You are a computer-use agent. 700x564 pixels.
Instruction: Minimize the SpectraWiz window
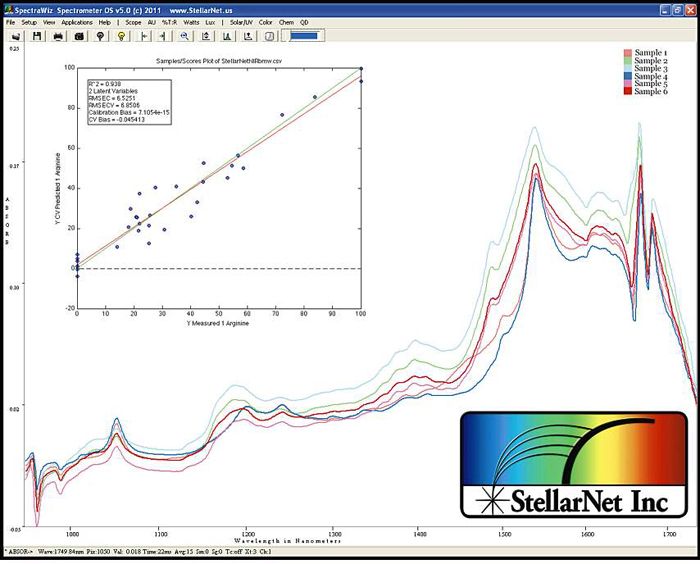click(666, 10)
